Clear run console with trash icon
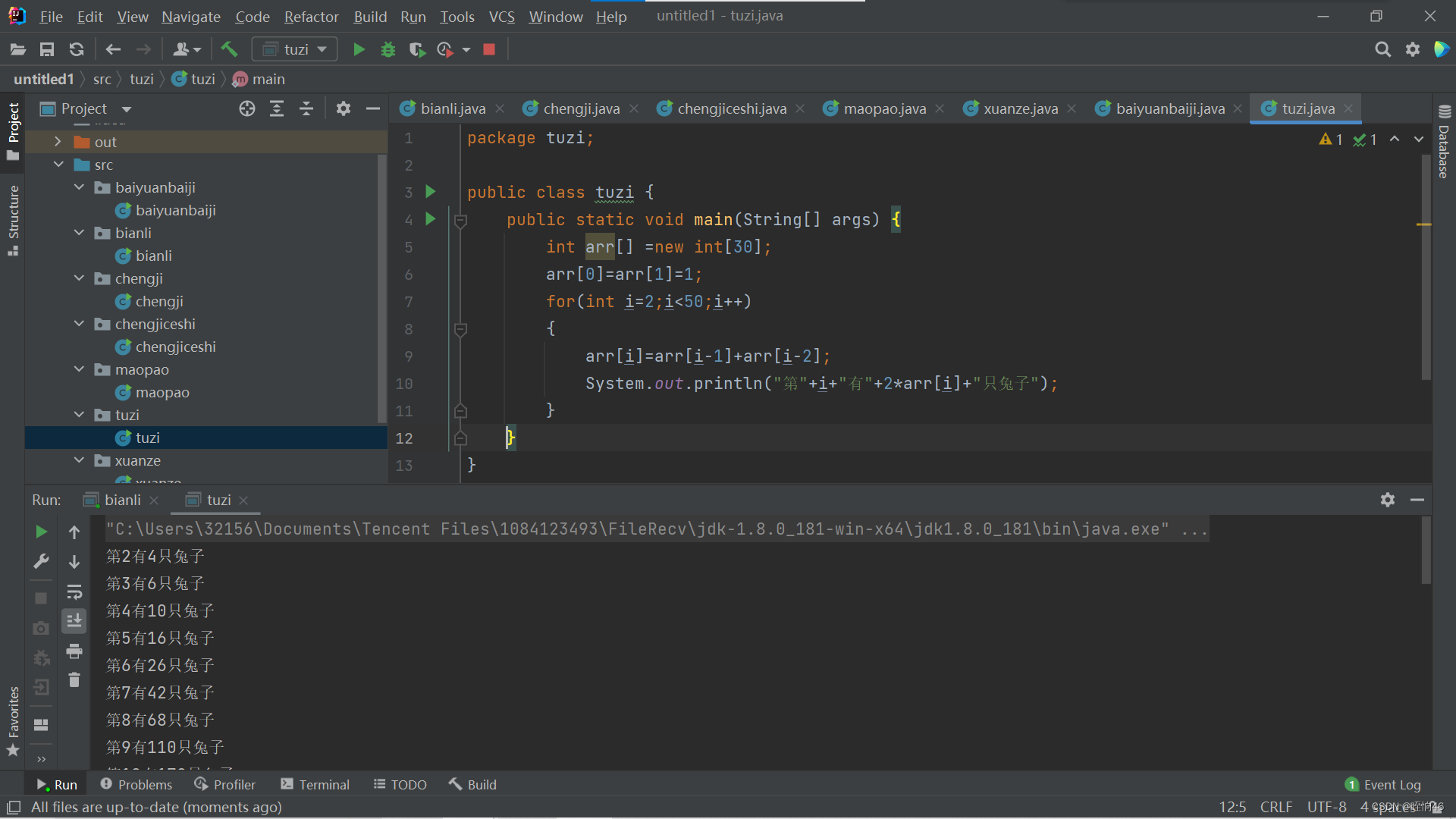Image resolution: width=1456 pixels, height=819 pixels. (x=74, y=680)
